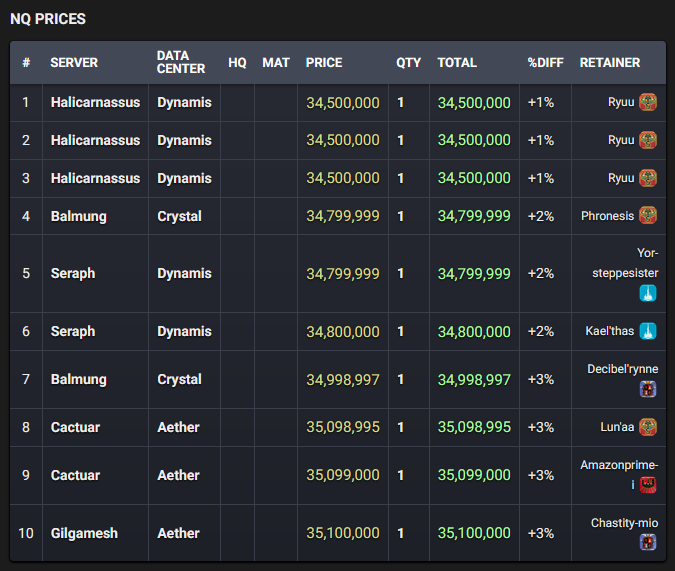675x571 pixels.
Task: Click the green total 35,098,995
Action: click(474, 427)
